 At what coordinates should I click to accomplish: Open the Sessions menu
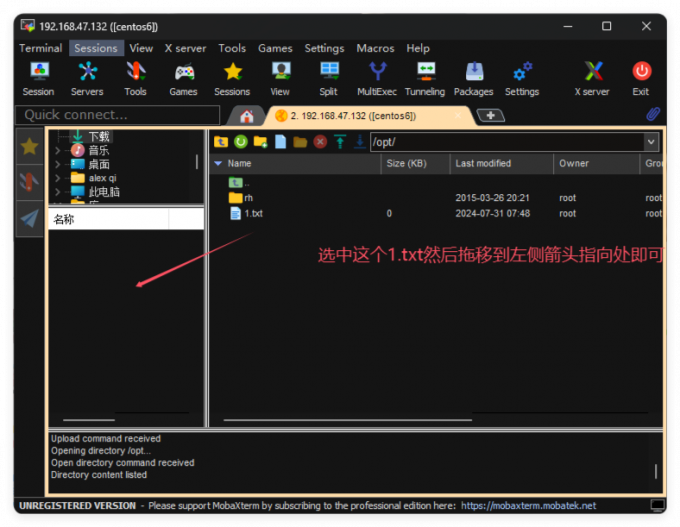coord(96,48)
